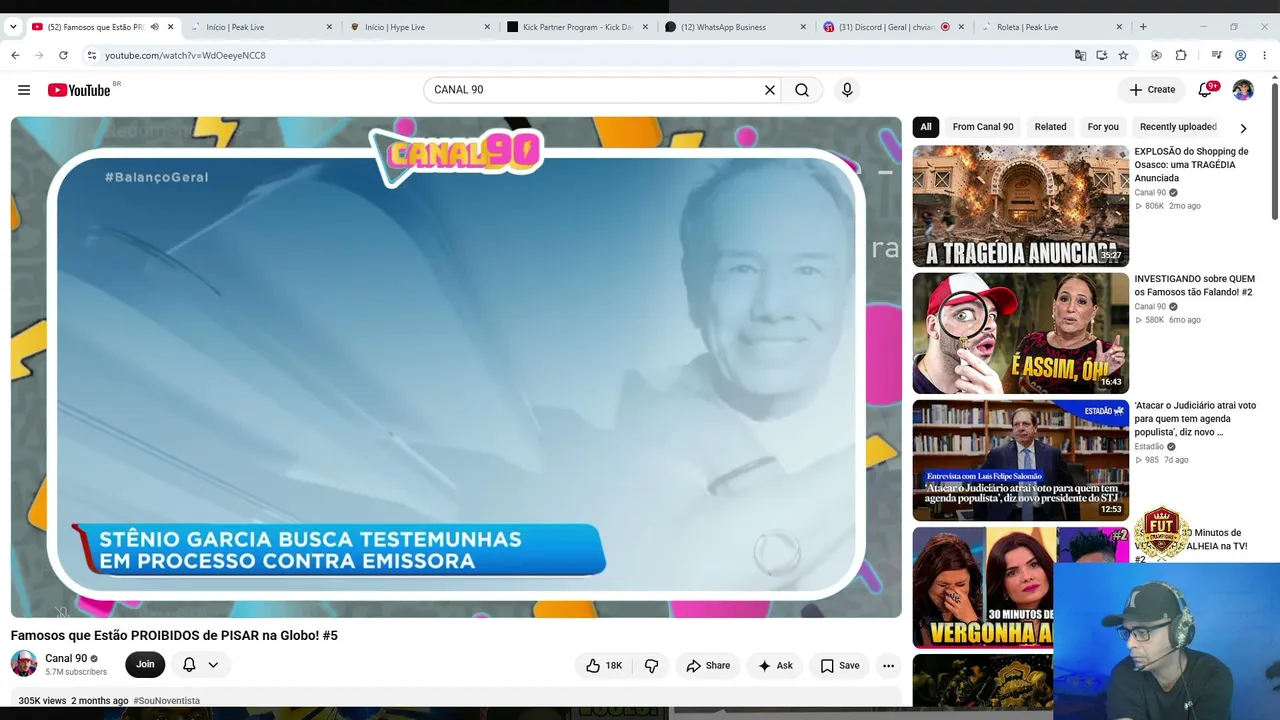Open more actions three-dot menu
This screenshot has width=1280, height=720.
tap(888, 665)
